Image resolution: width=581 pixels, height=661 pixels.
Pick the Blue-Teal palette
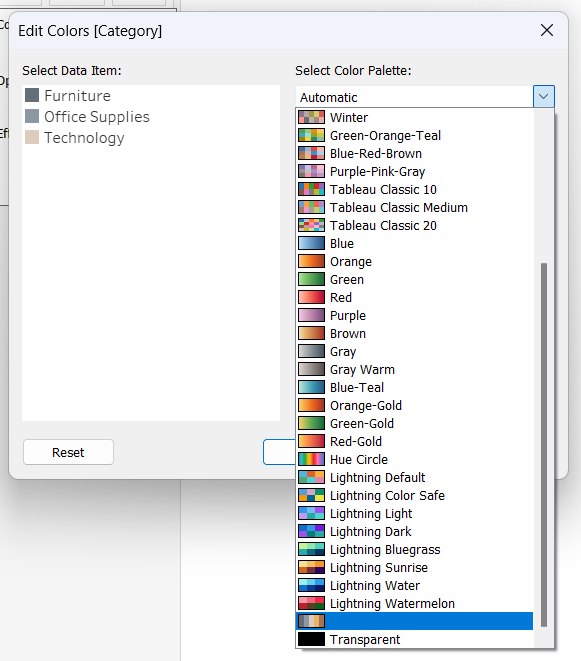(x=414, y=387)
